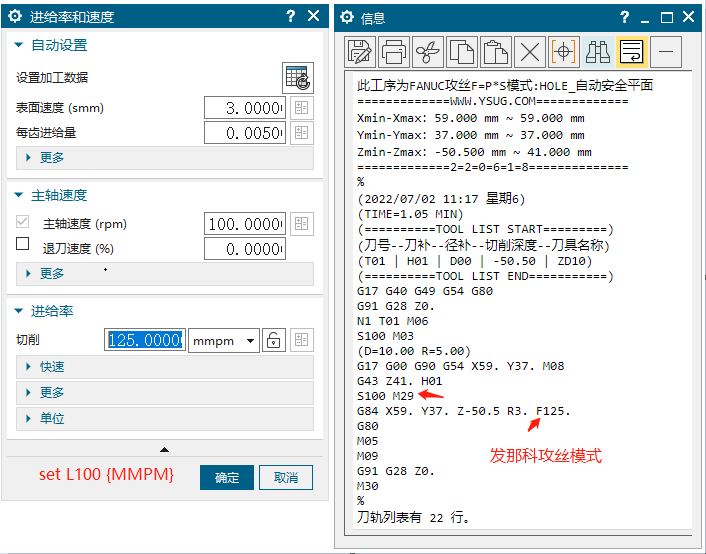706x554 pixels.
Task: Click the Surface Speed 3.0000 input field
Action: (245, 108)
